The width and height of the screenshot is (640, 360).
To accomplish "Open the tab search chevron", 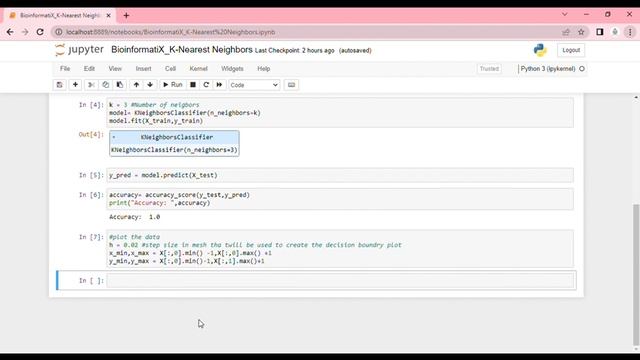I will [x=564, y=14].
